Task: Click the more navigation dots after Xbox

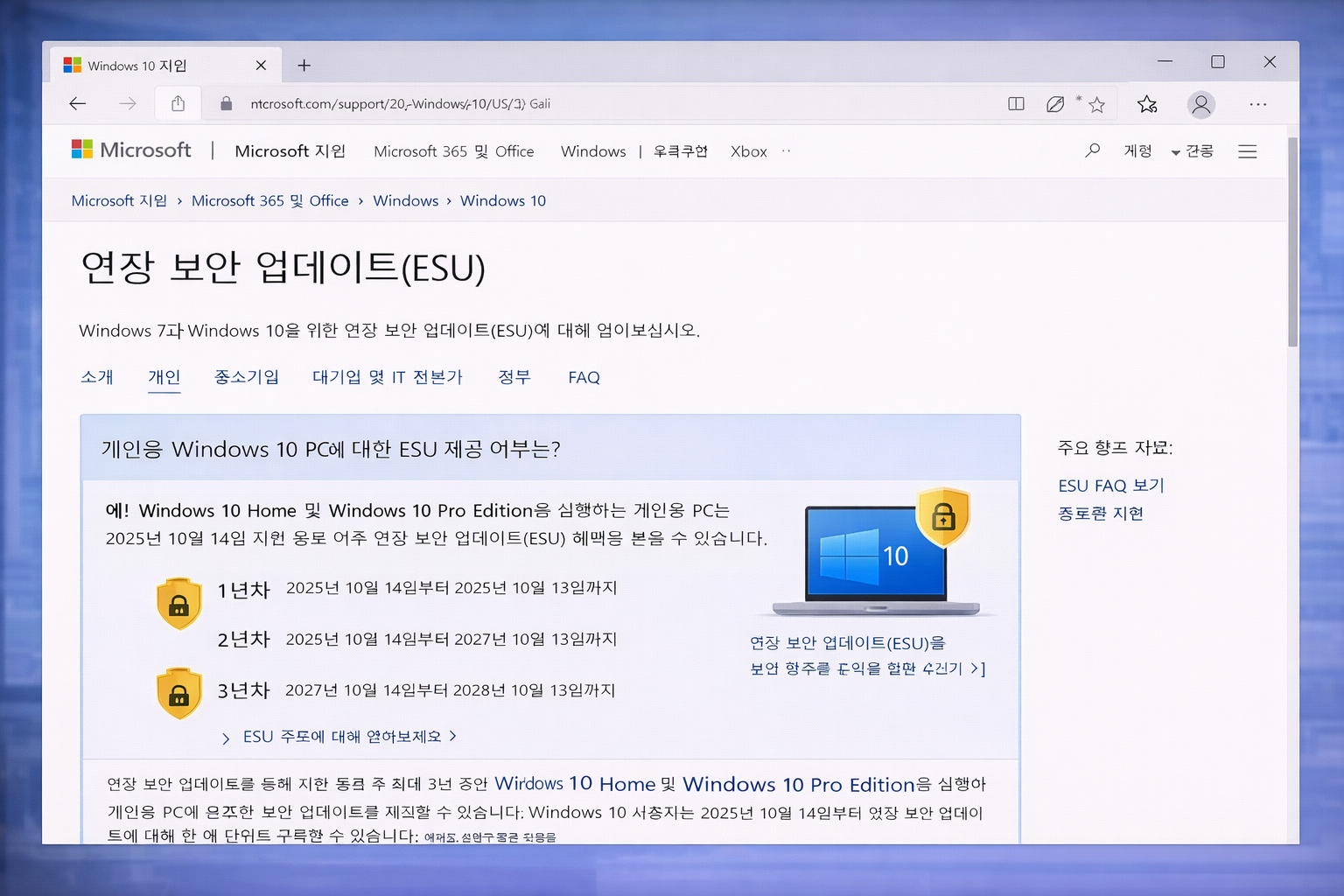Action: (x=786, y=150)
